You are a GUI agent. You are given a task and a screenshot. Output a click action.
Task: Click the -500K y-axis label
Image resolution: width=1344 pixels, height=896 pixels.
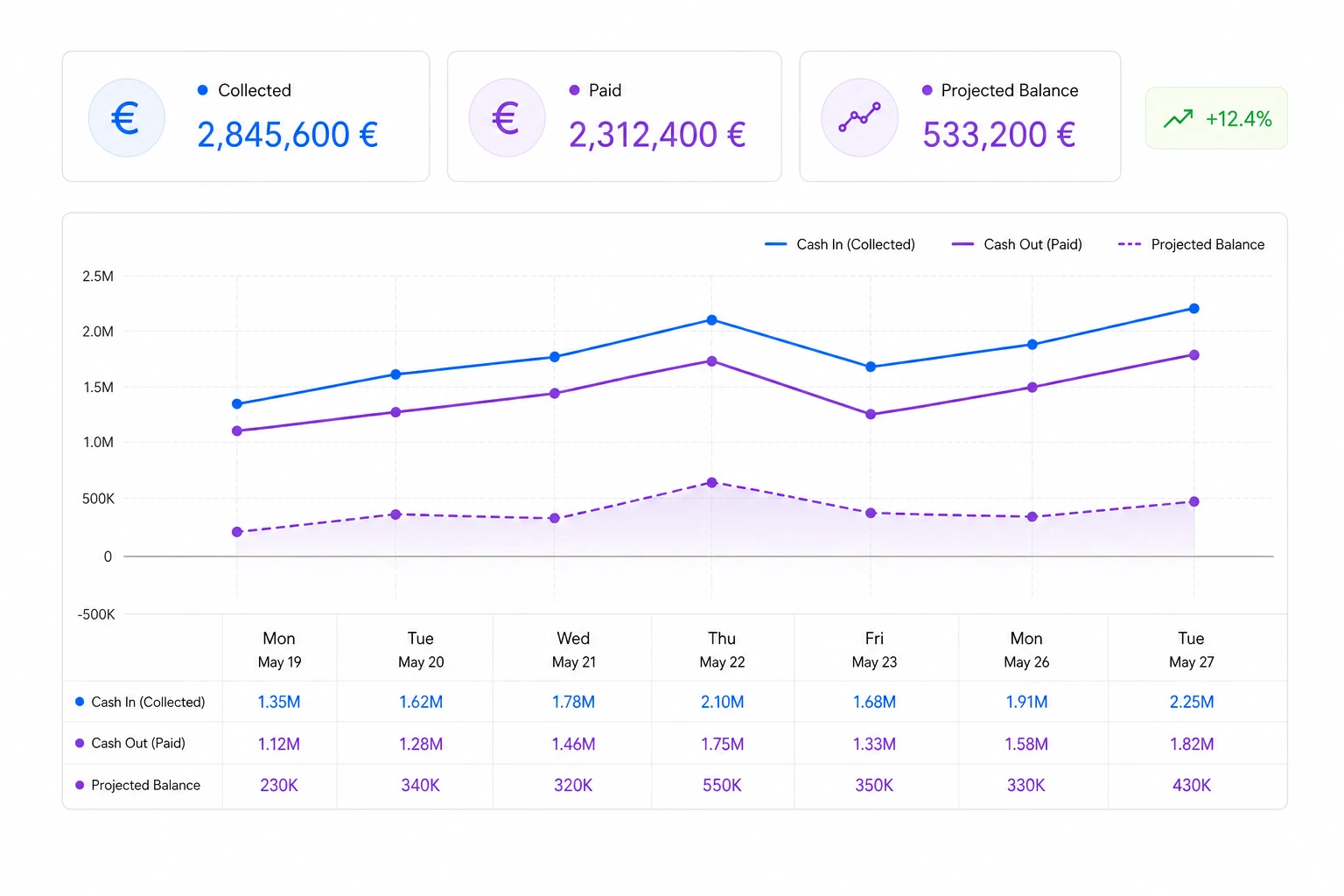(x=96, y=614)
